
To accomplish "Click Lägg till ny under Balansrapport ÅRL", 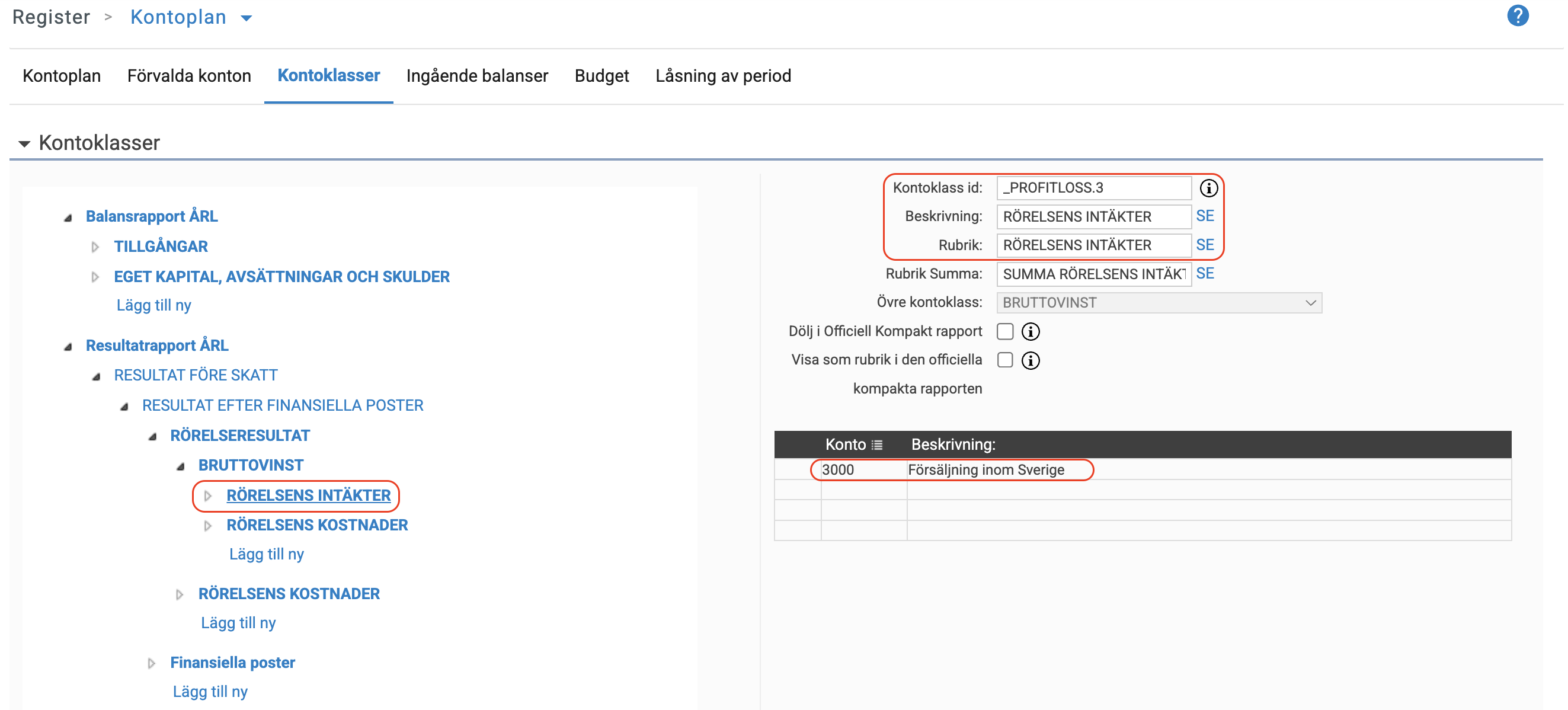I will point(154,306).
